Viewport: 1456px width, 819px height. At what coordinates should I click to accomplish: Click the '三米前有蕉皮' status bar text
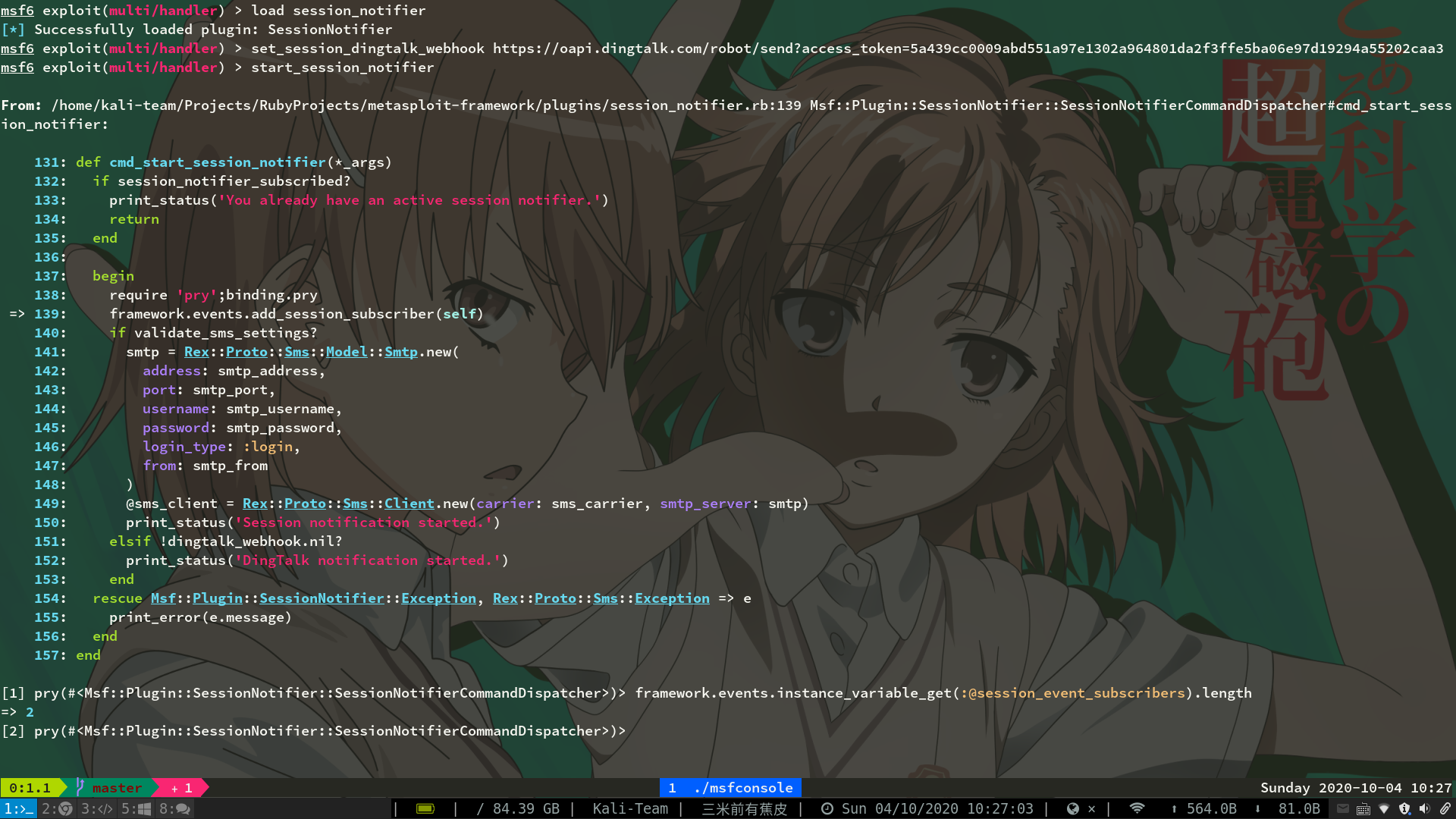click(745, 809)
